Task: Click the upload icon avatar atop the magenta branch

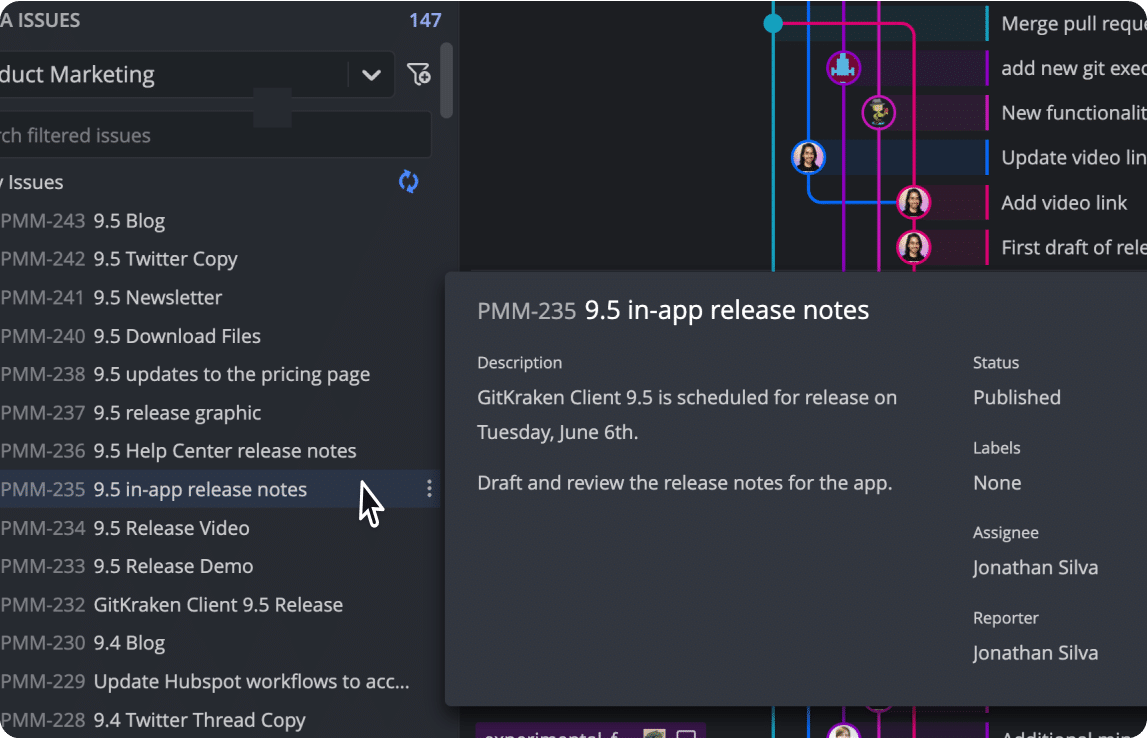Action: [843, 67]
